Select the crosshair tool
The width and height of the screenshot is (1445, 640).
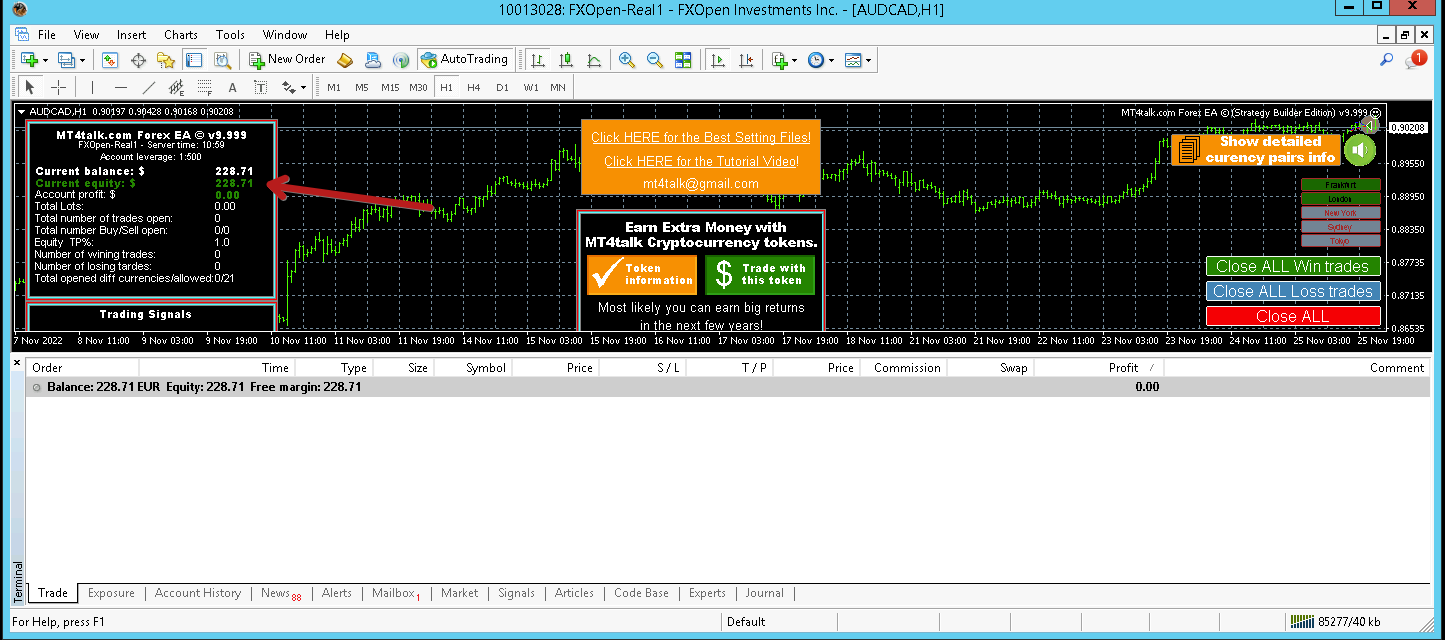(x=59, y=87)
